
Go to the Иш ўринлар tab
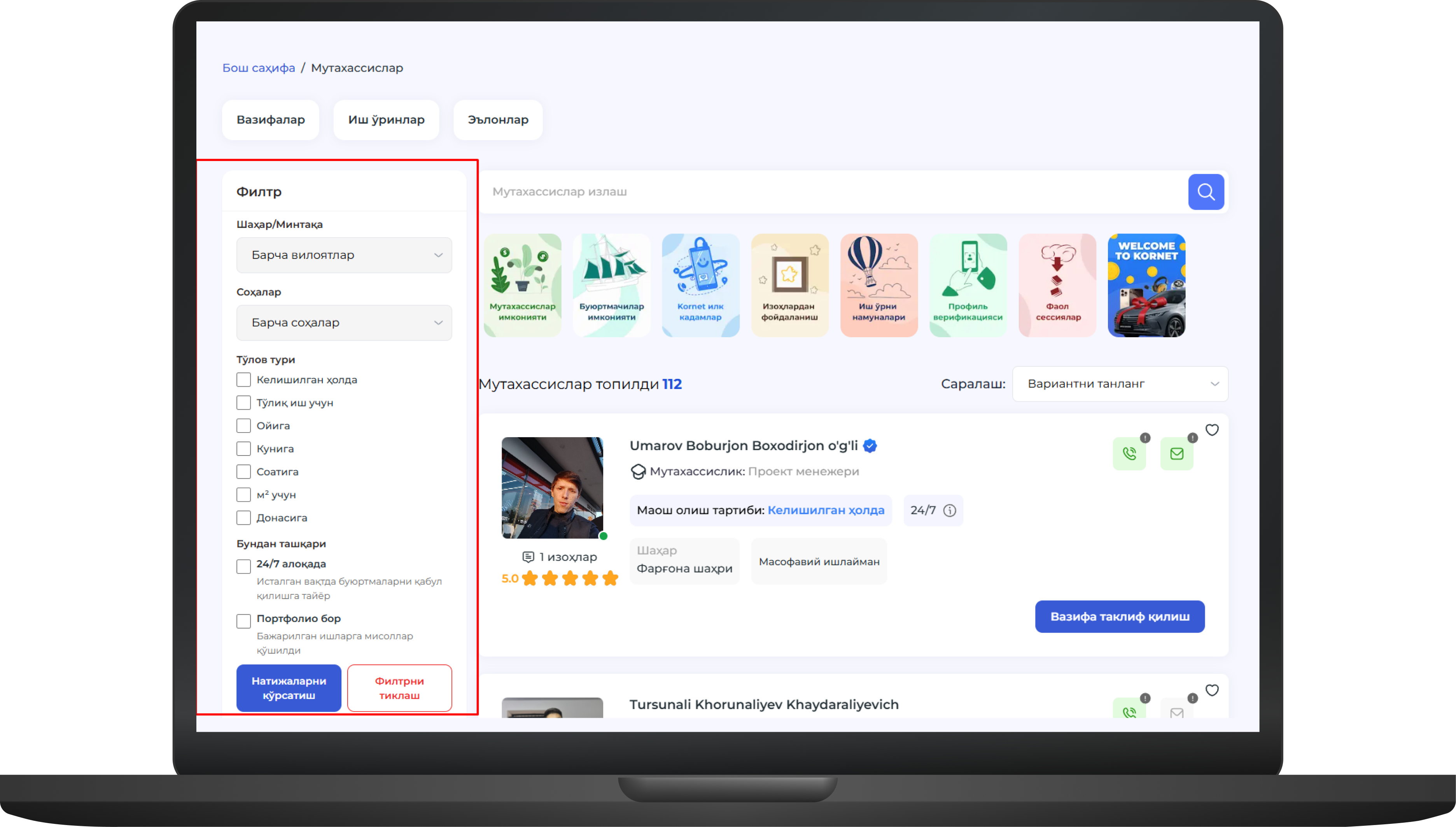tap(386, 120)
